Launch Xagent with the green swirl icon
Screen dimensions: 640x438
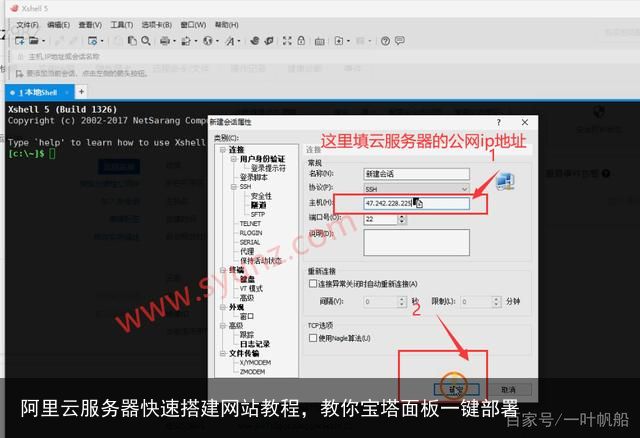point(269,41)
